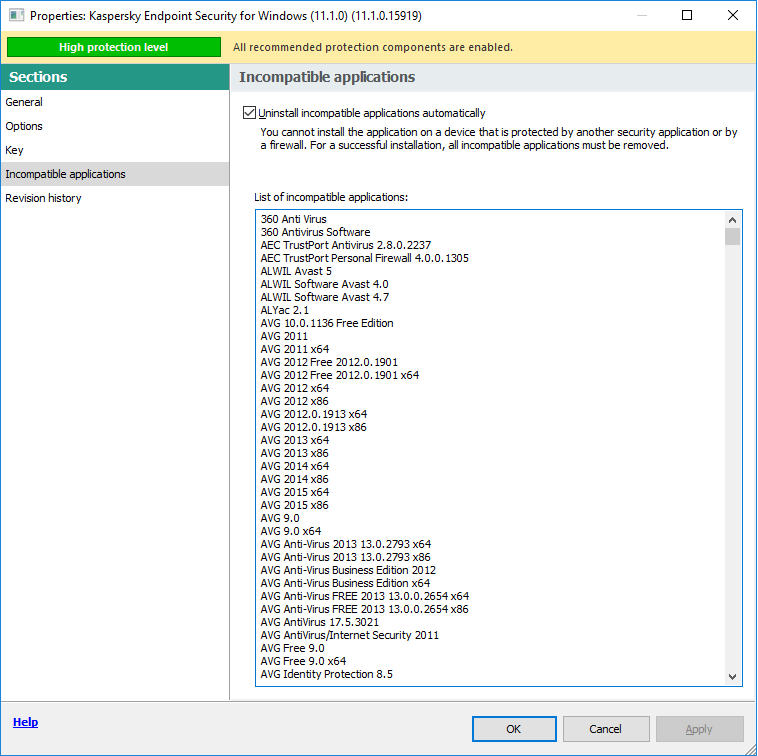The image size is (758, 756).
Task: Open the Key section
Action: pyautogui.click(x=115, y=150)
